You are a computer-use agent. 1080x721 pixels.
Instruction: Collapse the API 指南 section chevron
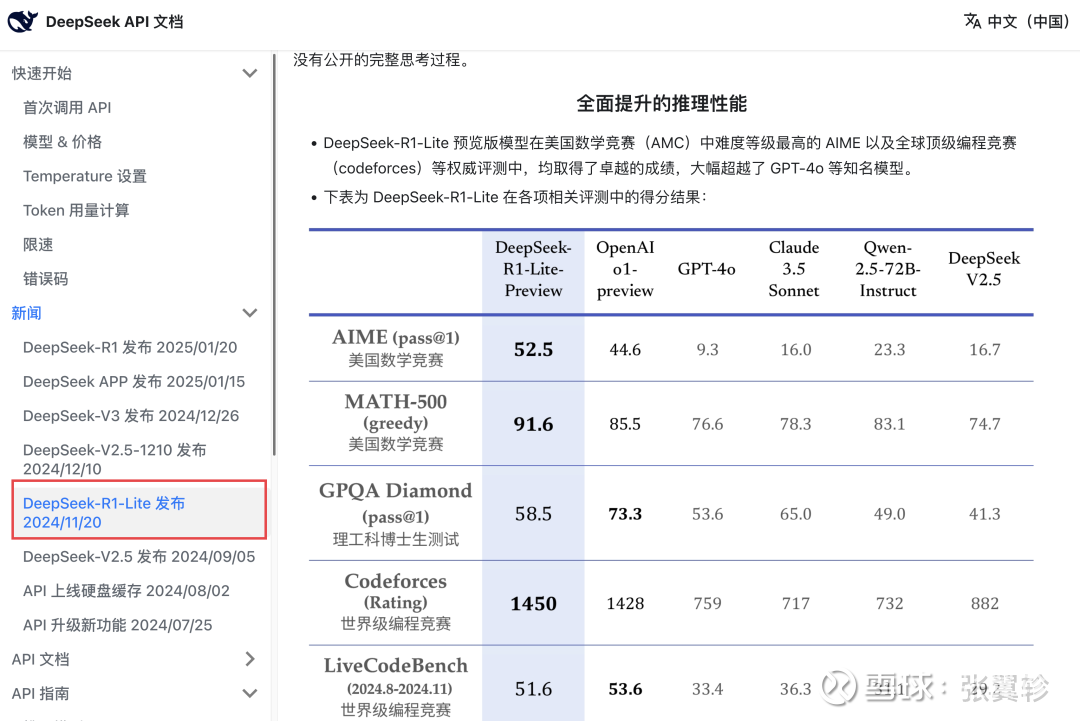coord(250,693)
